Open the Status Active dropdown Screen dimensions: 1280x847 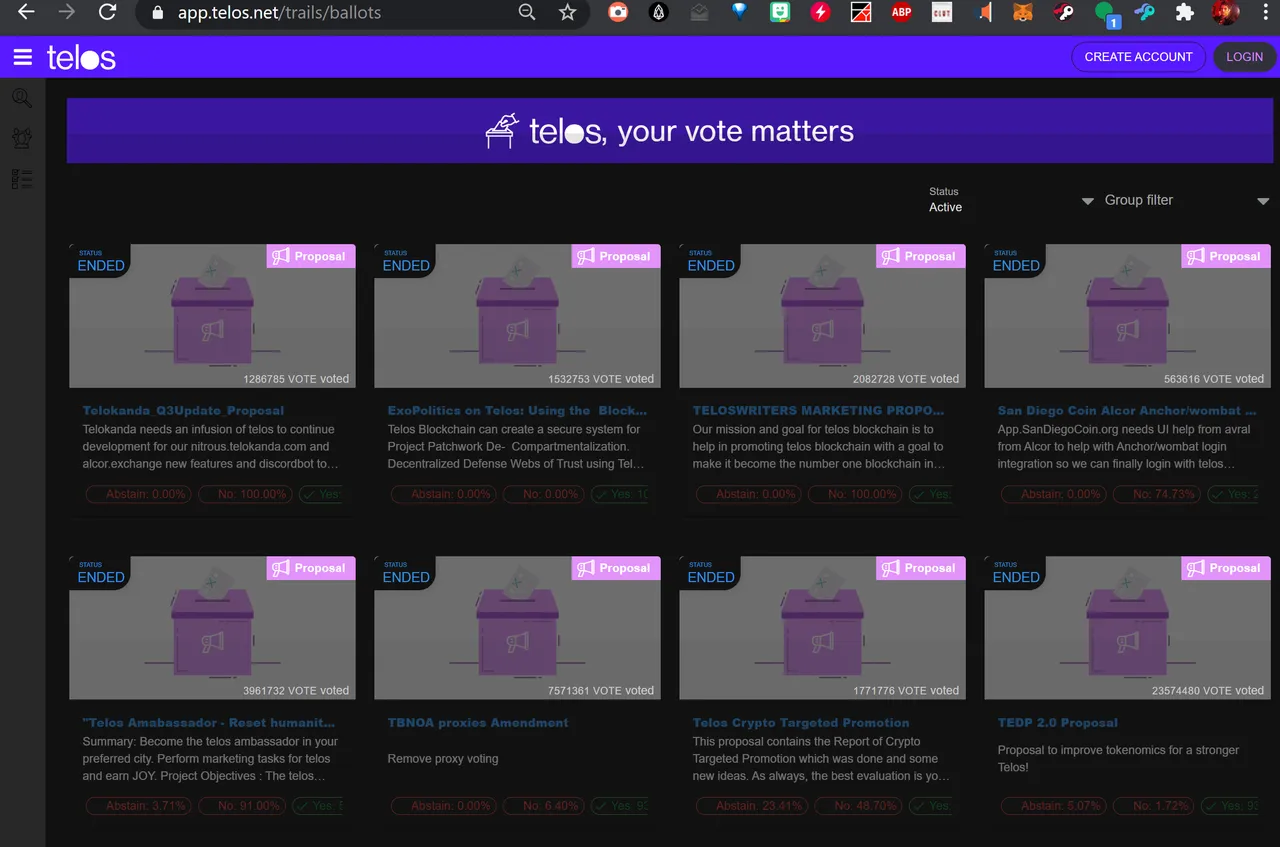tap(1010, 200)
